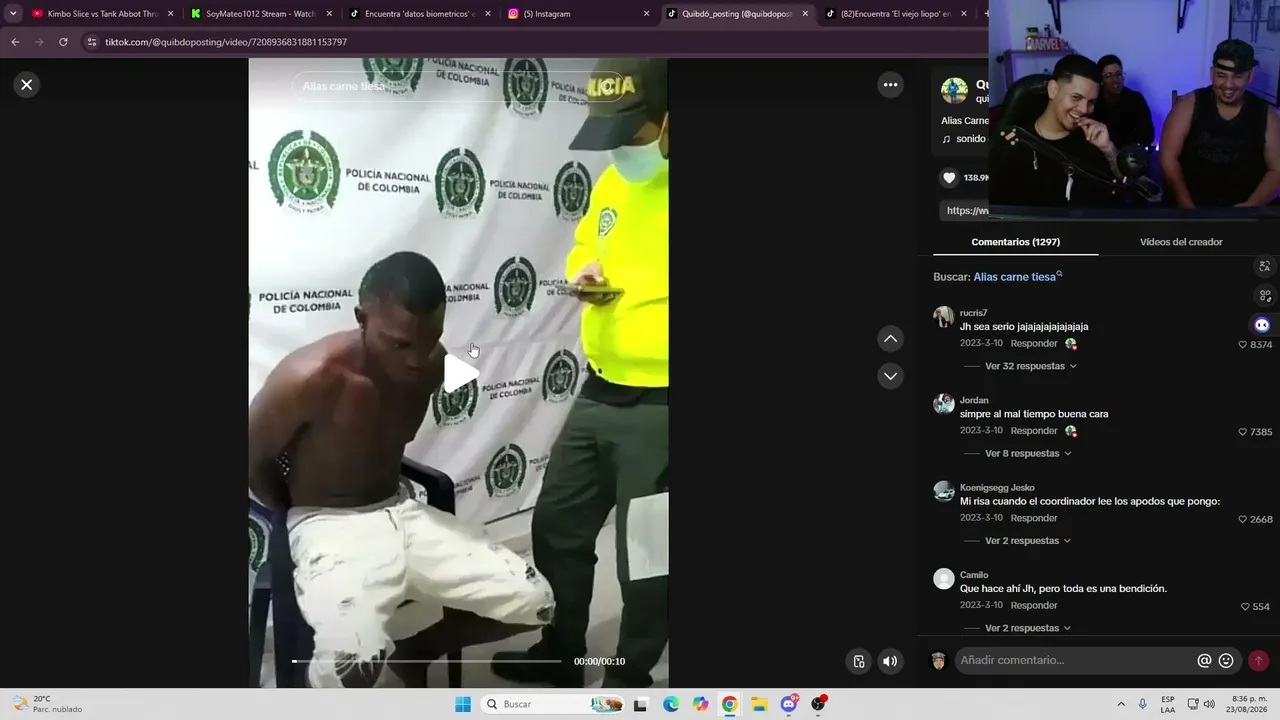1280x720 pixels.
Task: Insert a mention with the @ icon
Action: pyautogui.click(x=1204, y=661)
